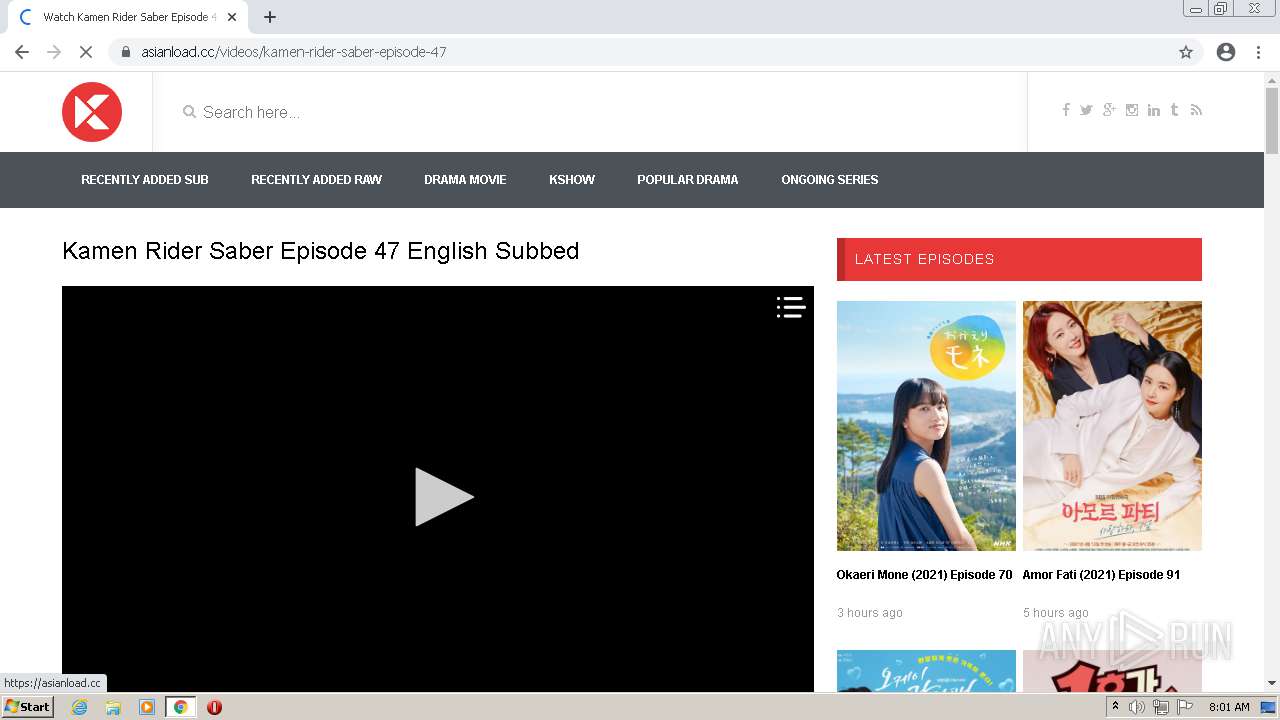Click the taskbar clock showing 8:01 AM

coord(1229,707)
